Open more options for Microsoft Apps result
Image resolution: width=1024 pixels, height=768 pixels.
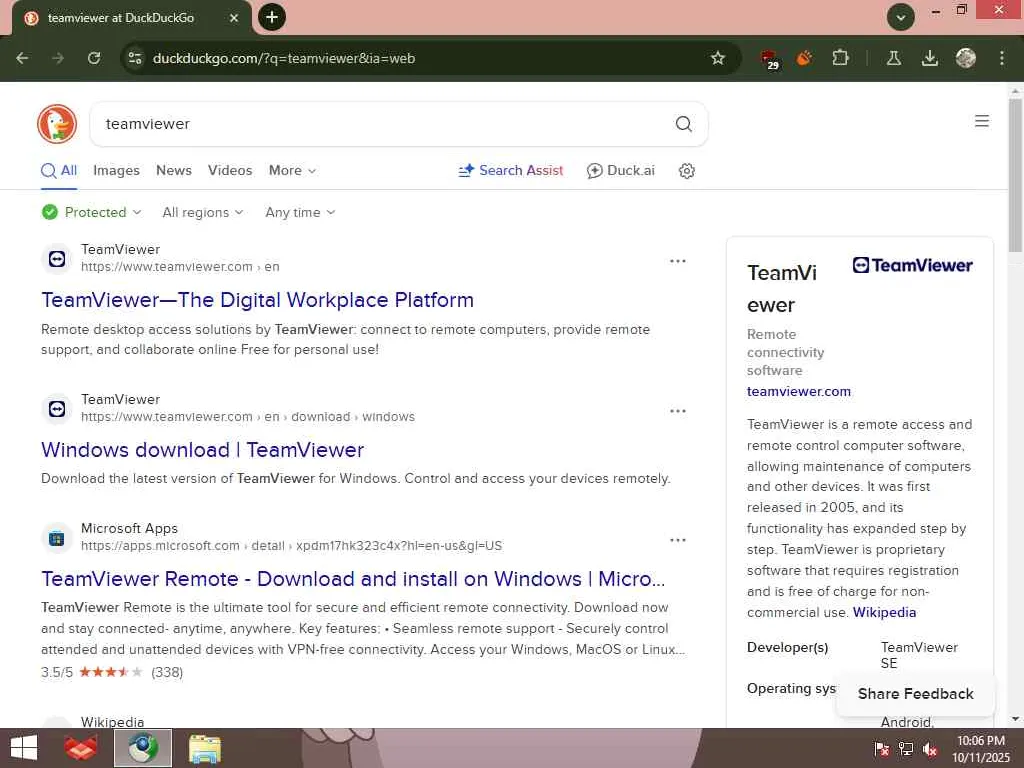678,540
